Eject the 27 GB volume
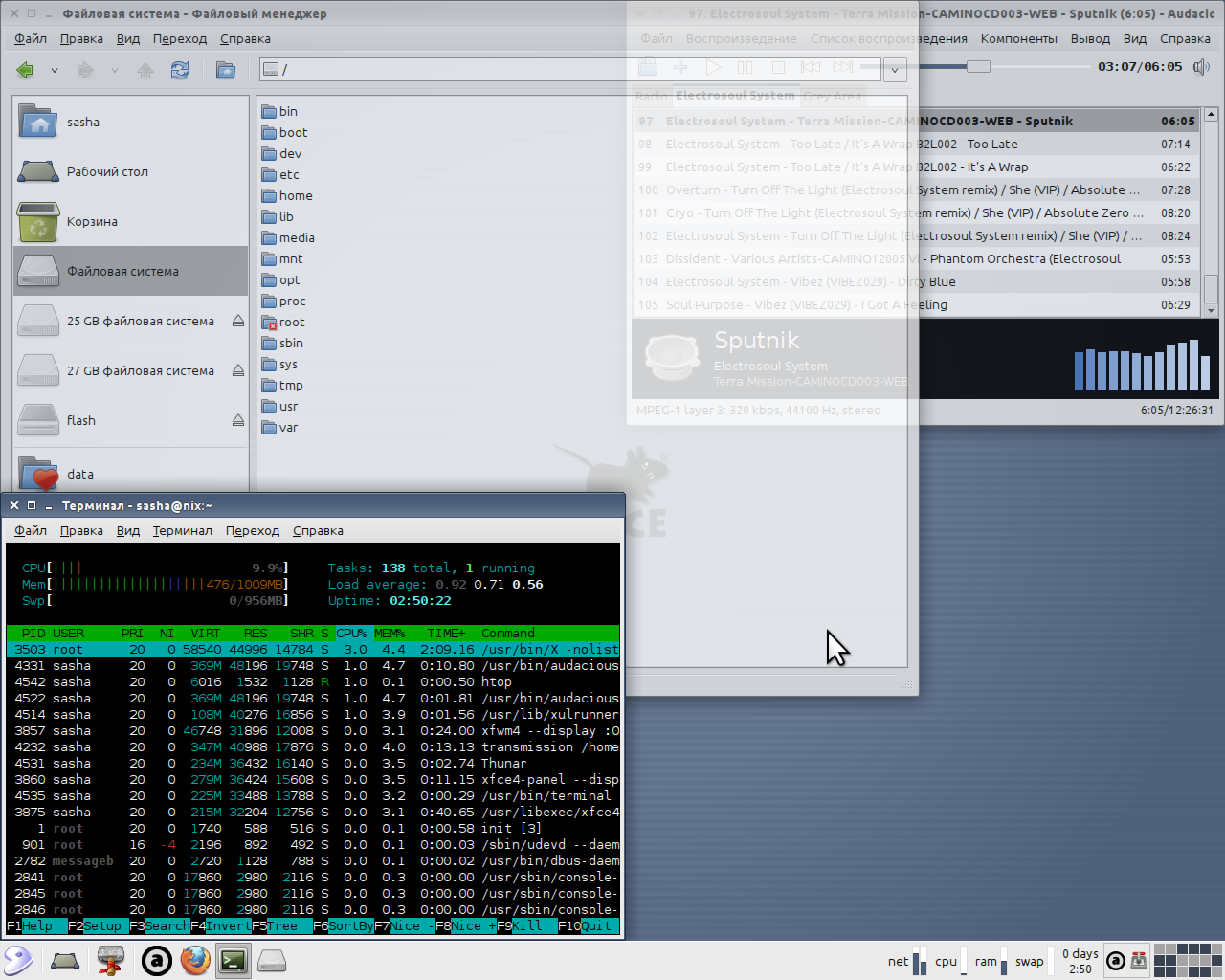1225x980 pixels. (238, 371)
